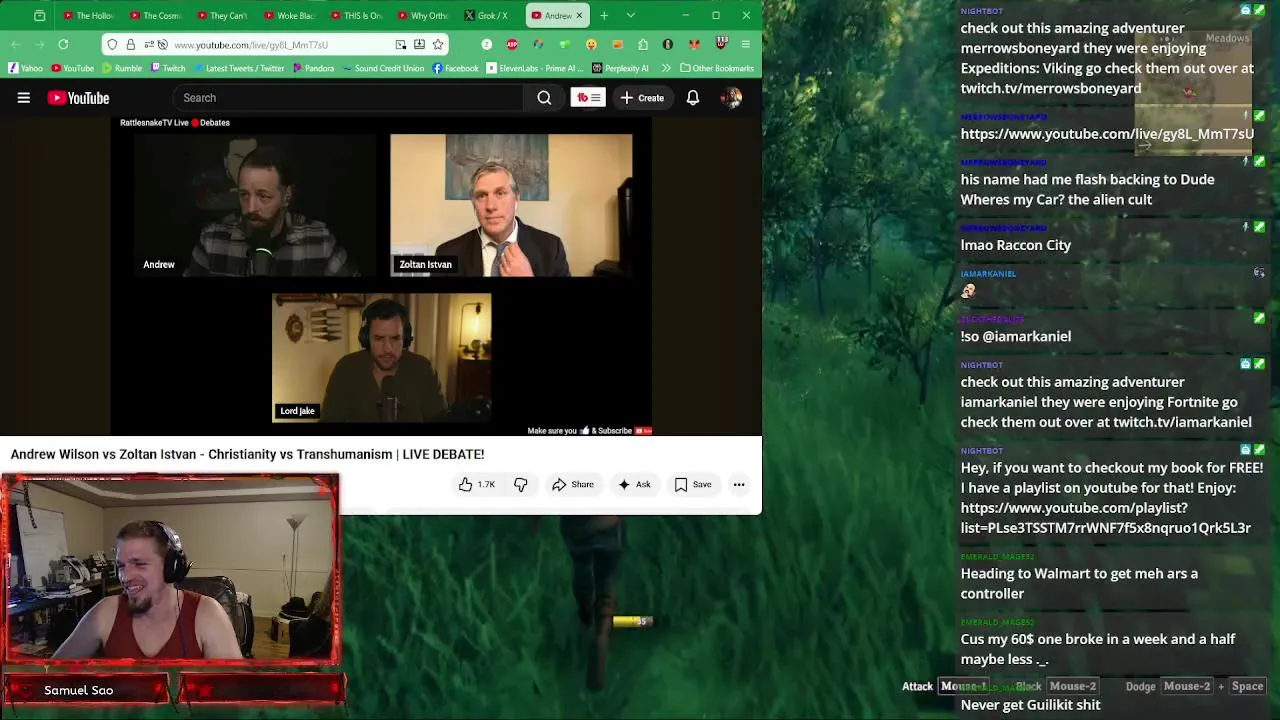Open the youtube.com/live link in chat
The width and height of the screenshot is (1280, 720).
pos(1107,134)
